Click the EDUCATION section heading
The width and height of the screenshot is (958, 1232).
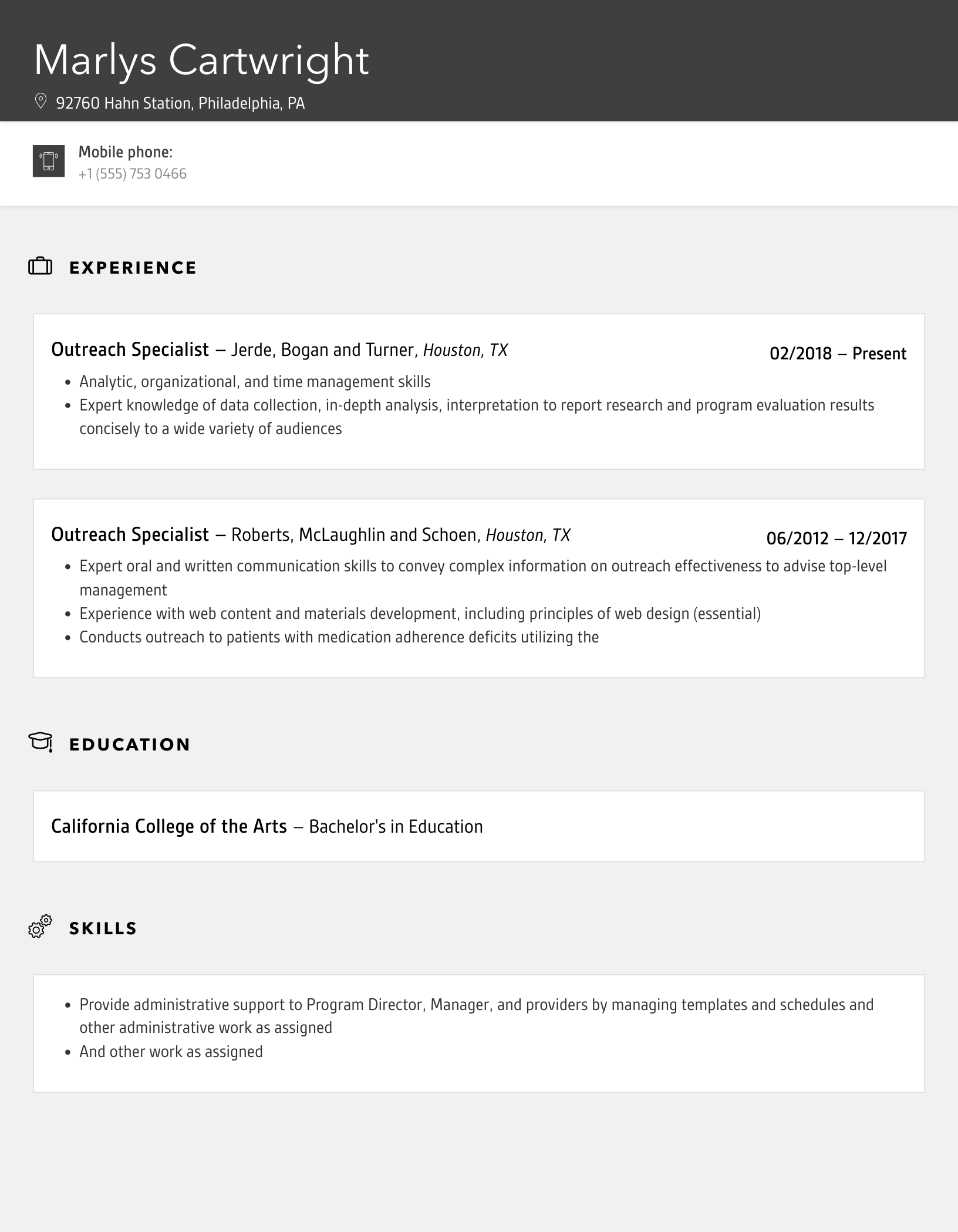[130, 745]
